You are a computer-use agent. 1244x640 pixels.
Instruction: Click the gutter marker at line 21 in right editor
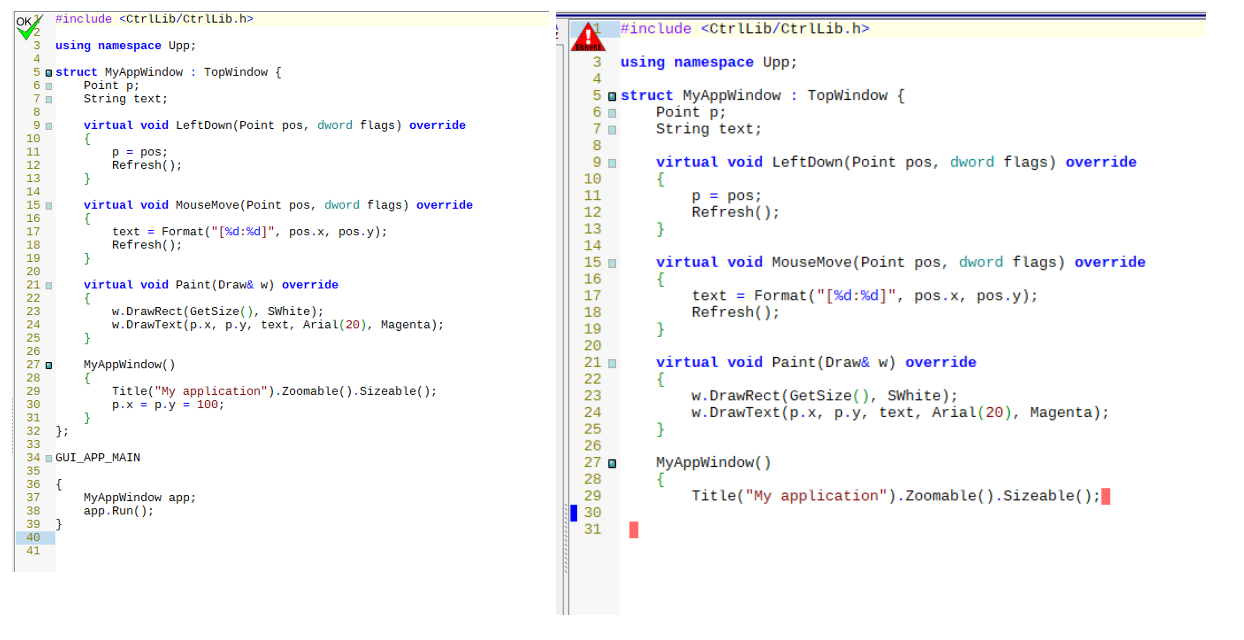coord(612,363)
